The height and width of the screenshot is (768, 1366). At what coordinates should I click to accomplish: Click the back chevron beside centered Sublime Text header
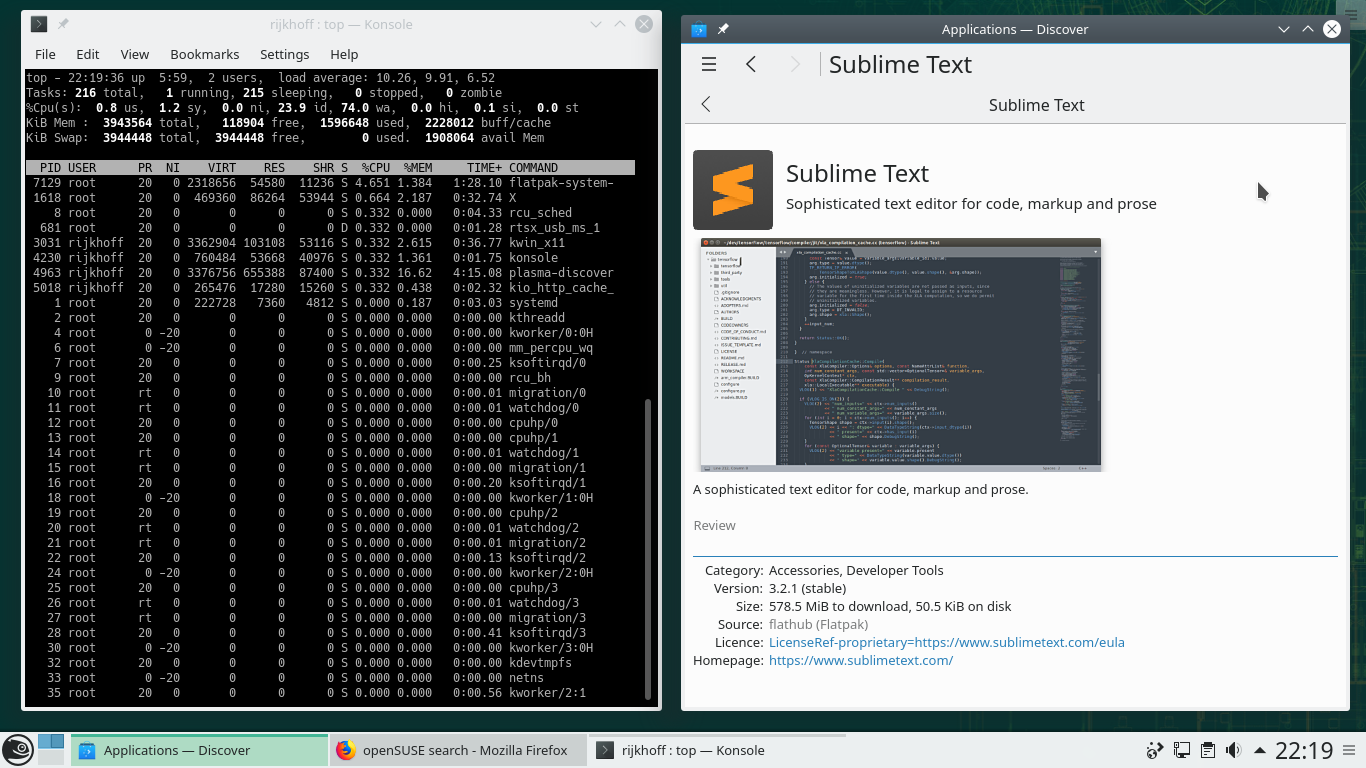[x=706, y=105]
